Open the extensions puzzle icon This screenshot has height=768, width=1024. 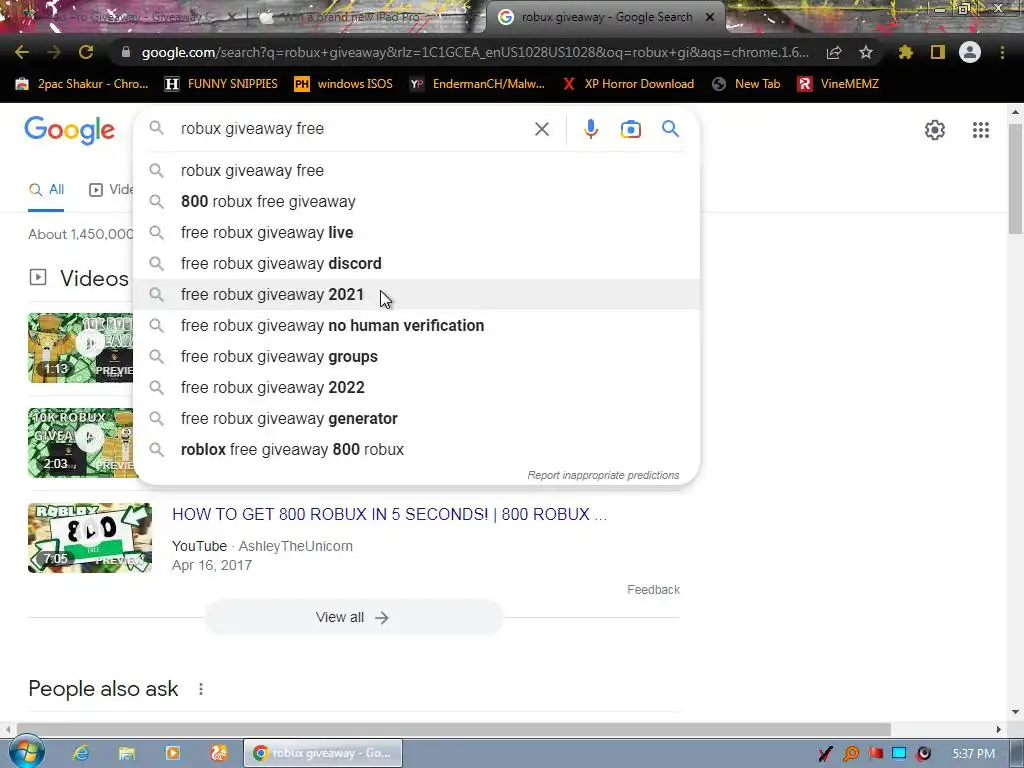[x=905, y=52]
